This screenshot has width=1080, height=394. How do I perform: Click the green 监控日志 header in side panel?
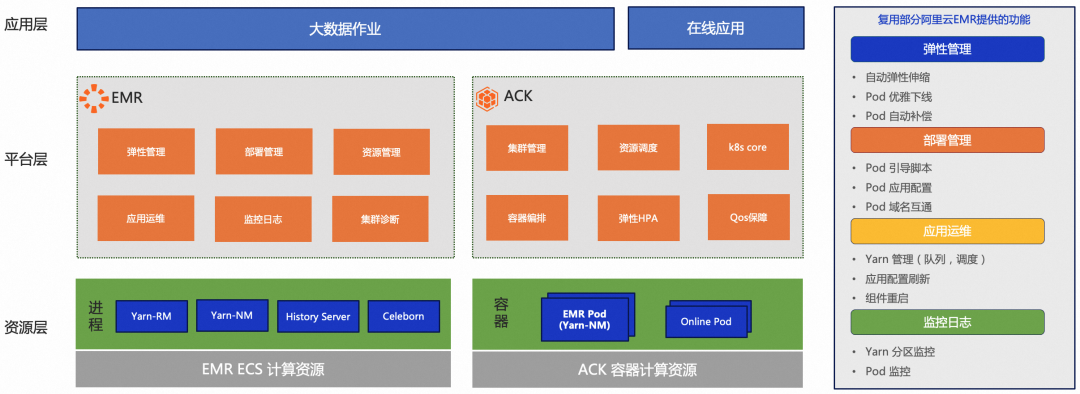point(948,322)
